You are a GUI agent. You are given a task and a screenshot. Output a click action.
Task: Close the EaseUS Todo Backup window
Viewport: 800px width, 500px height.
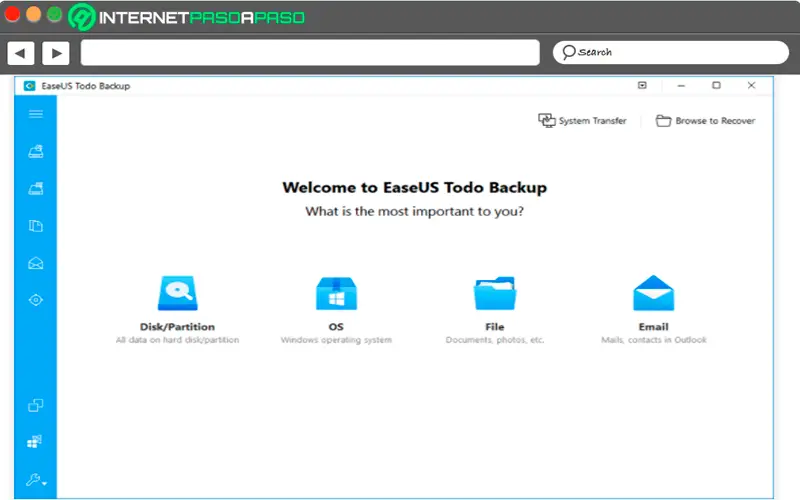(752, 85)
